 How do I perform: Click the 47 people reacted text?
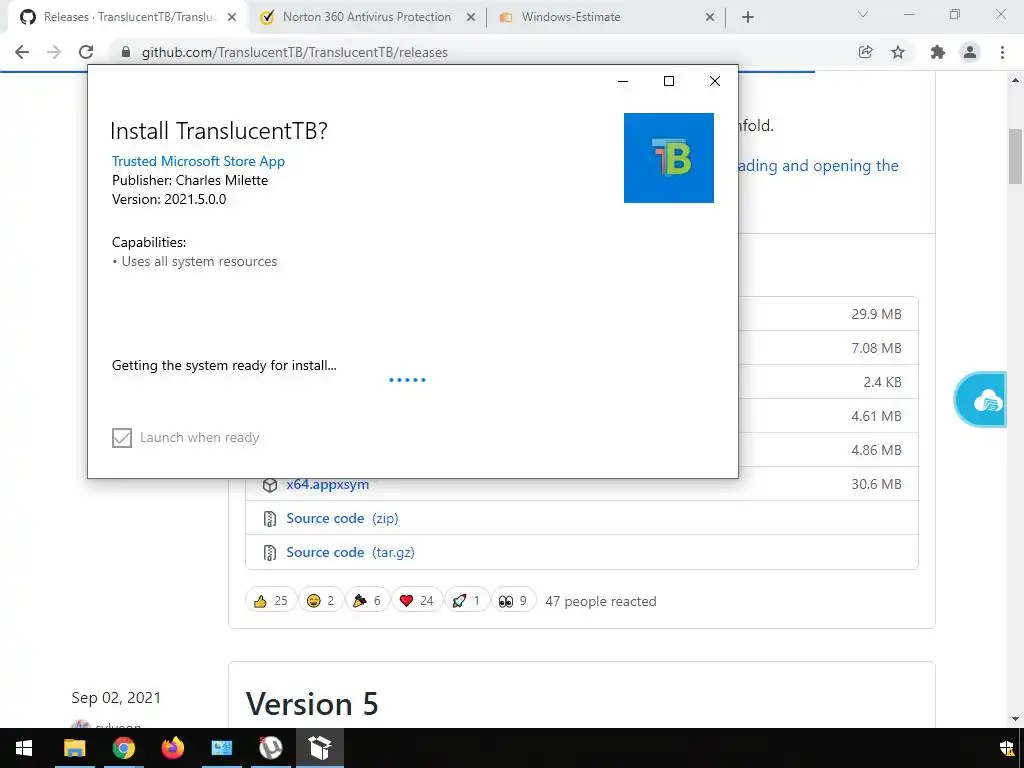coord(601,601)
